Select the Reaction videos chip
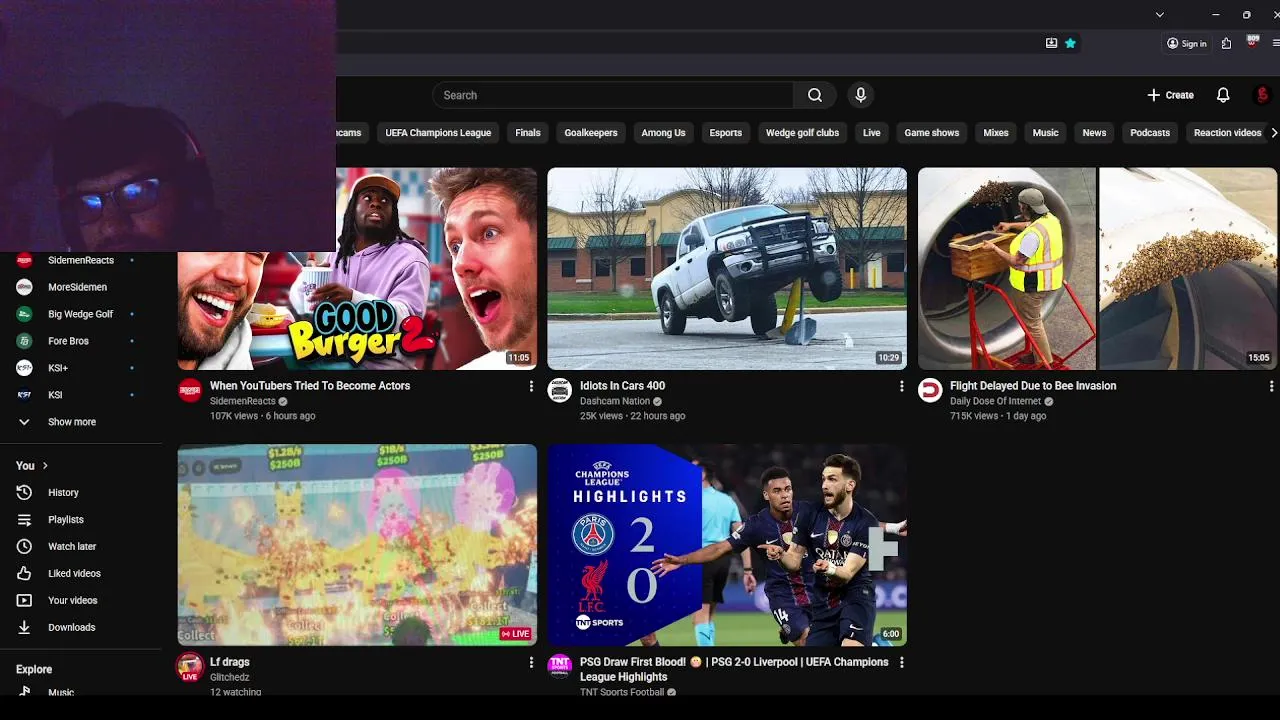The height and width of the screenshot is (720, 1280). coord(1227,132)
